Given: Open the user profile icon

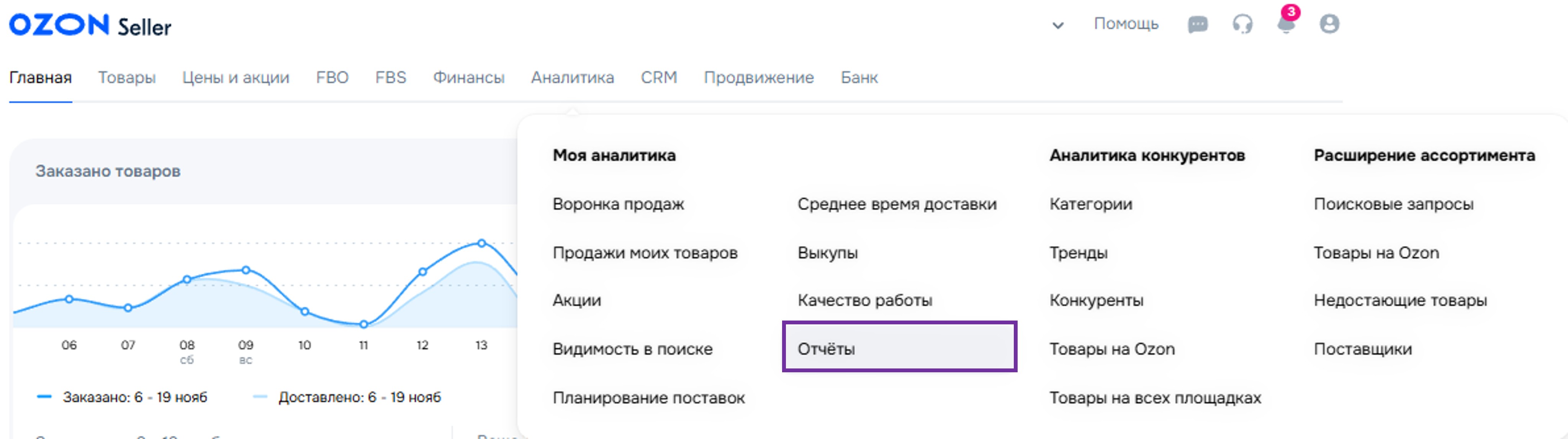Looking at the screenshot, I should pos(1329,25).
